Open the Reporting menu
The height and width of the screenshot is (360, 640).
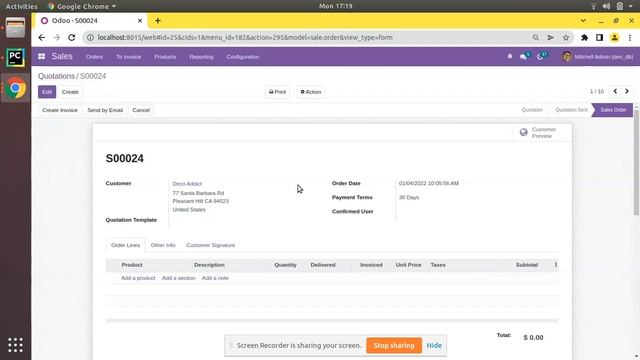click(x=201, y=57)
